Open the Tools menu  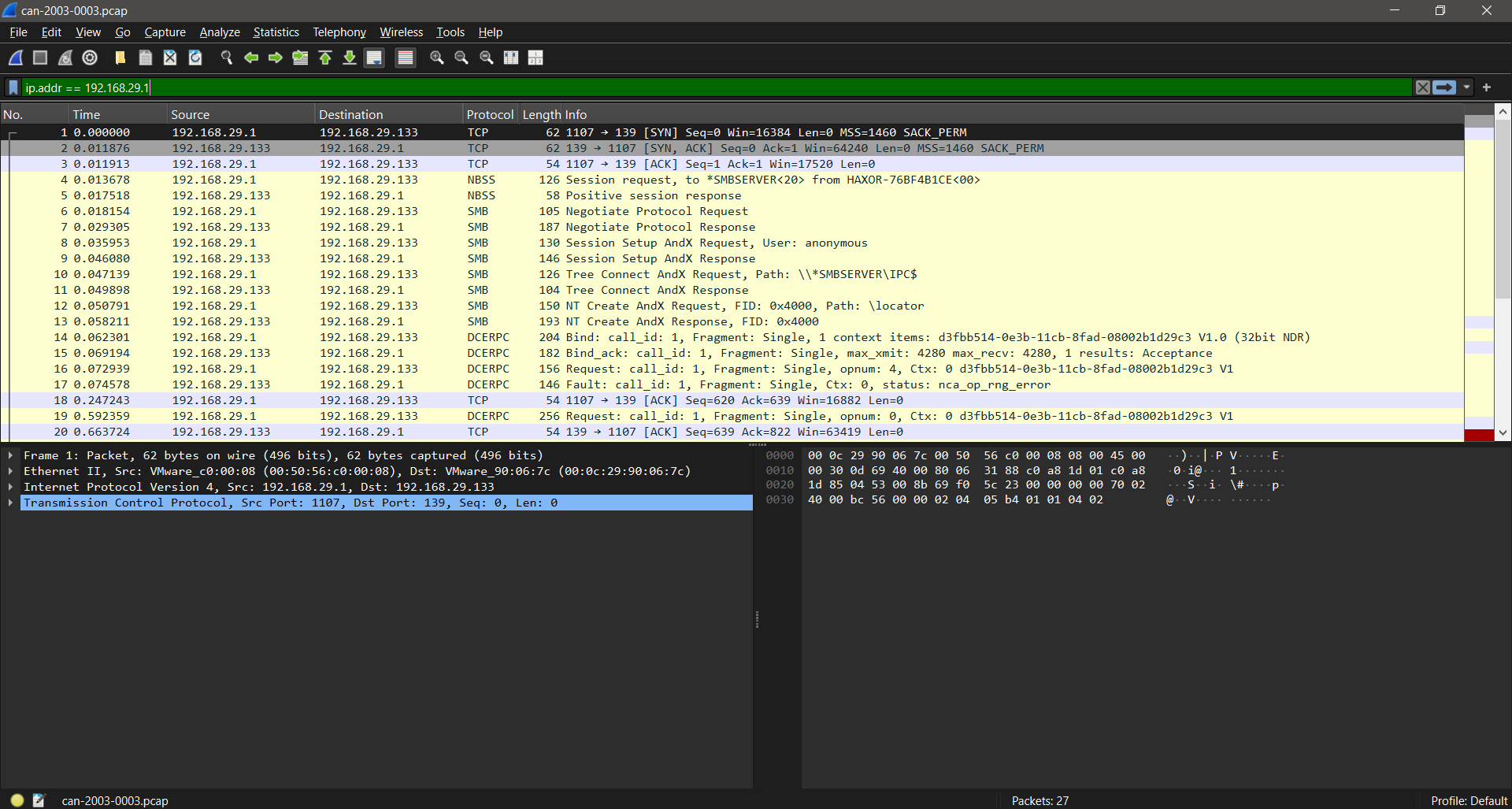[450, 32]
